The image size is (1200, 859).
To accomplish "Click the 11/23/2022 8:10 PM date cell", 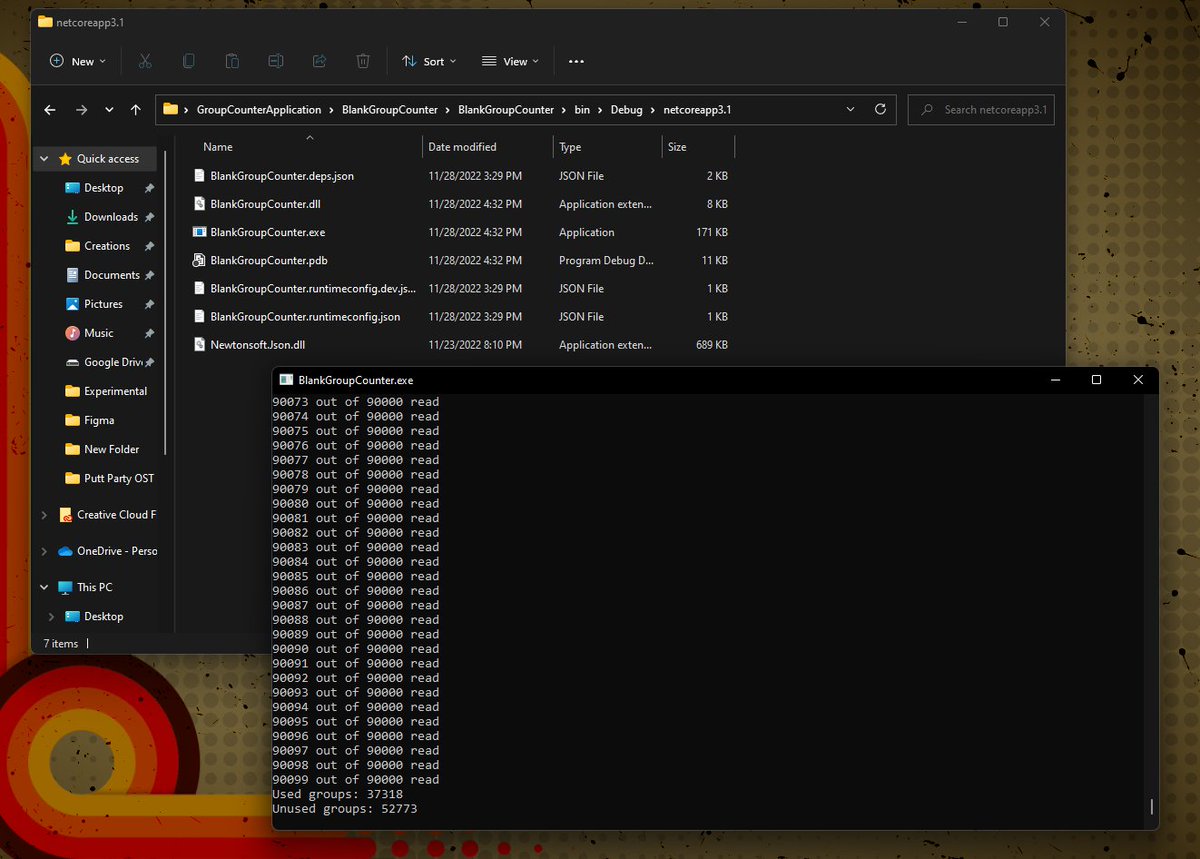I will [x=475, y=345].
